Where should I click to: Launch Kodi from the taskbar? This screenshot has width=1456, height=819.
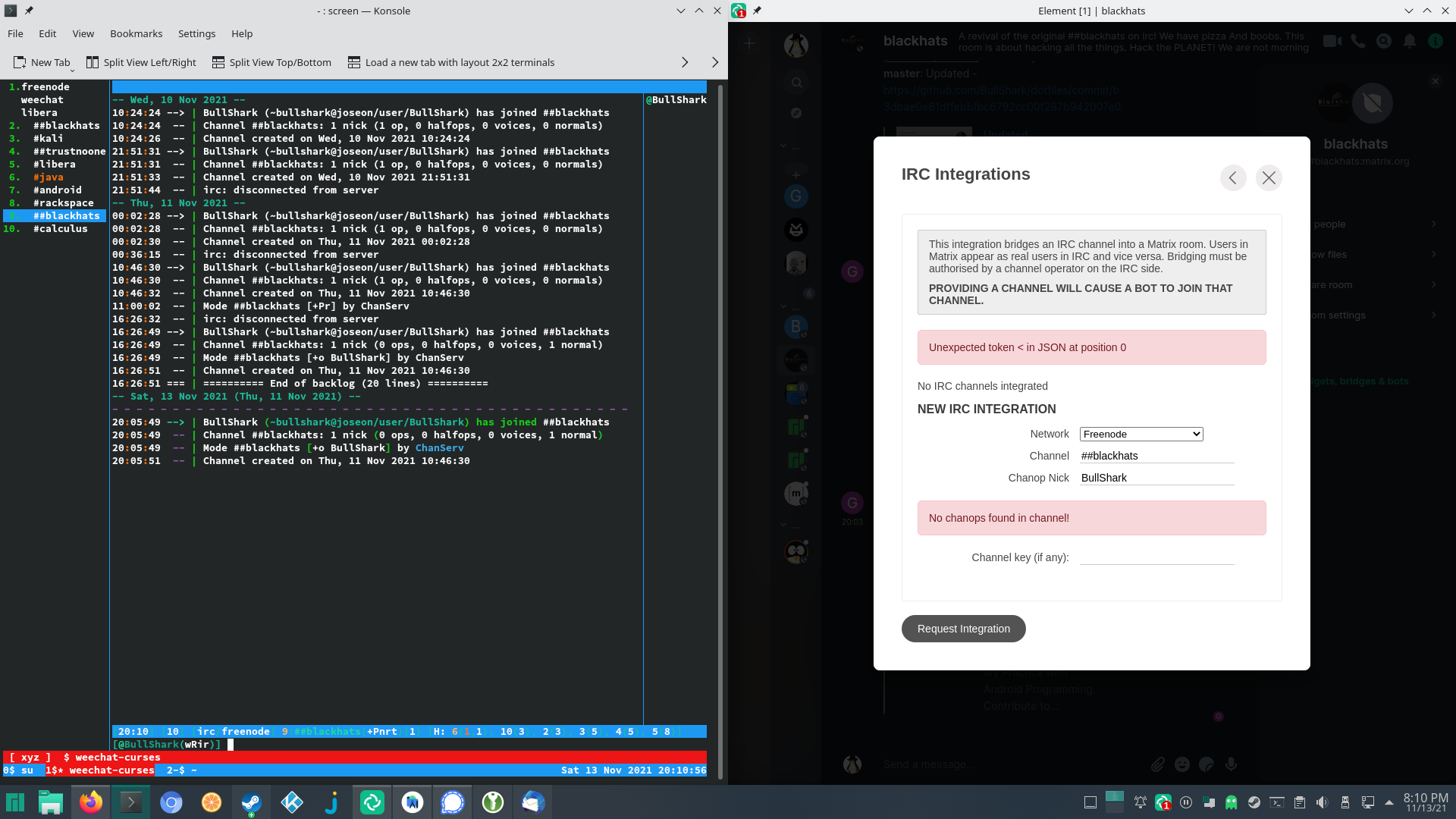[x=292, y=802]
